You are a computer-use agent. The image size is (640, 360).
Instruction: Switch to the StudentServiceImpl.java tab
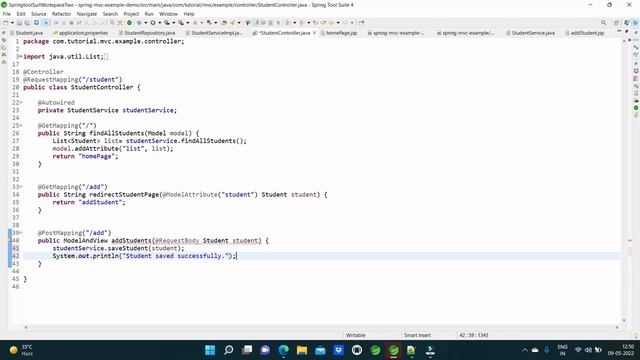214,33
